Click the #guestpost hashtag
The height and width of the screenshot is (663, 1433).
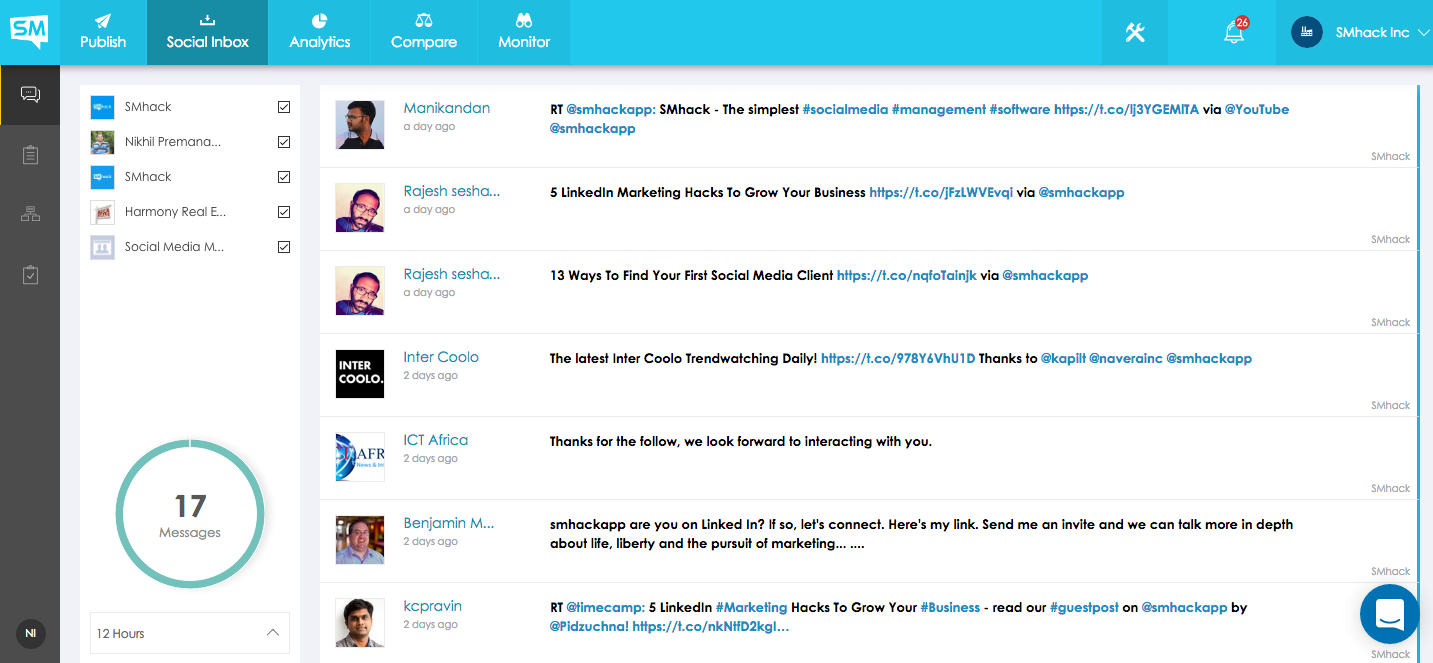tap(1084, 607)
